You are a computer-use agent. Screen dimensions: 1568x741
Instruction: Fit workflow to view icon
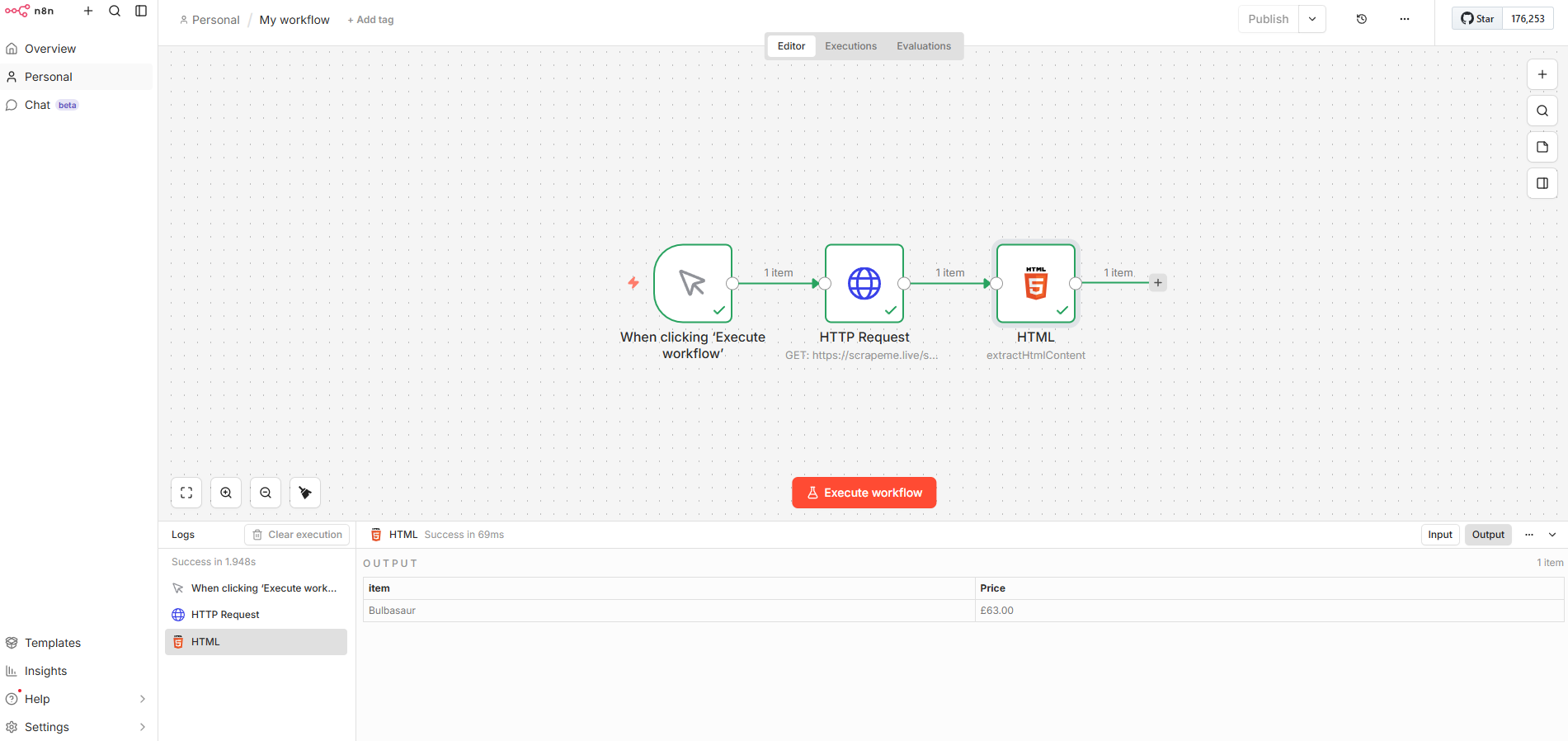186,493
